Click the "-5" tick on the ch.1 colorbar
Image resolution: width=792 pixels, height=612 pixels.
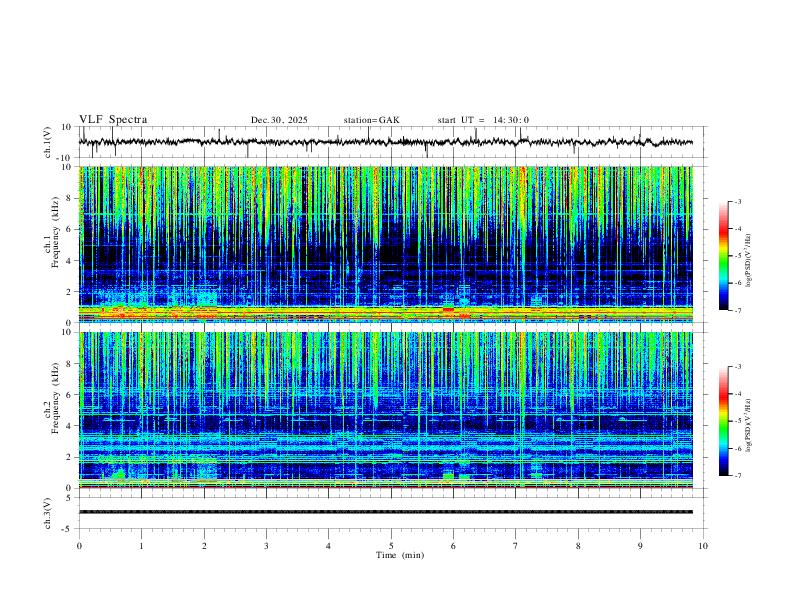pos(737,256)
